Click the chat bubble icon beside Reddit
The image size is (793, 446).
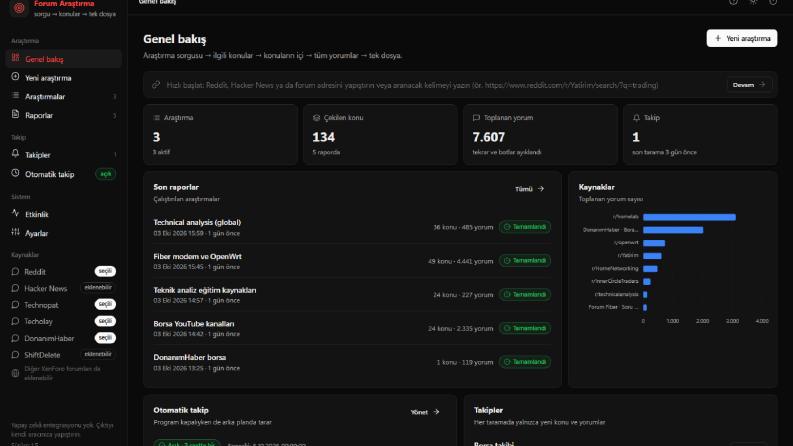[15, 272]
